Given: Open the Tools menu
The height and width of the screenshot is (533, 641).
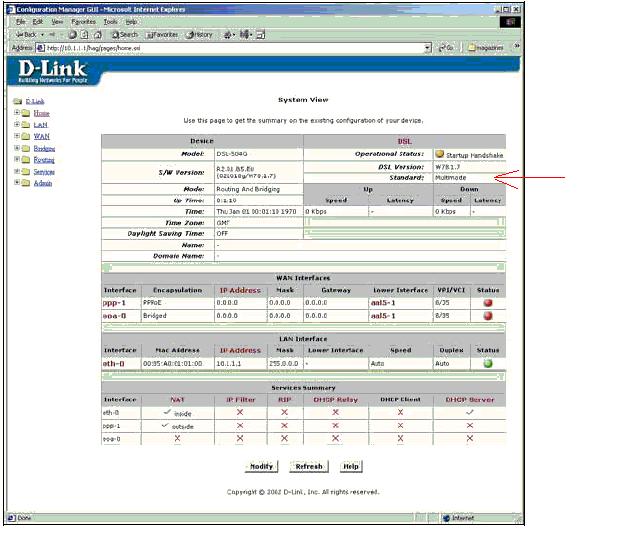Looking at the screenshot, I should tap(110, 22).
